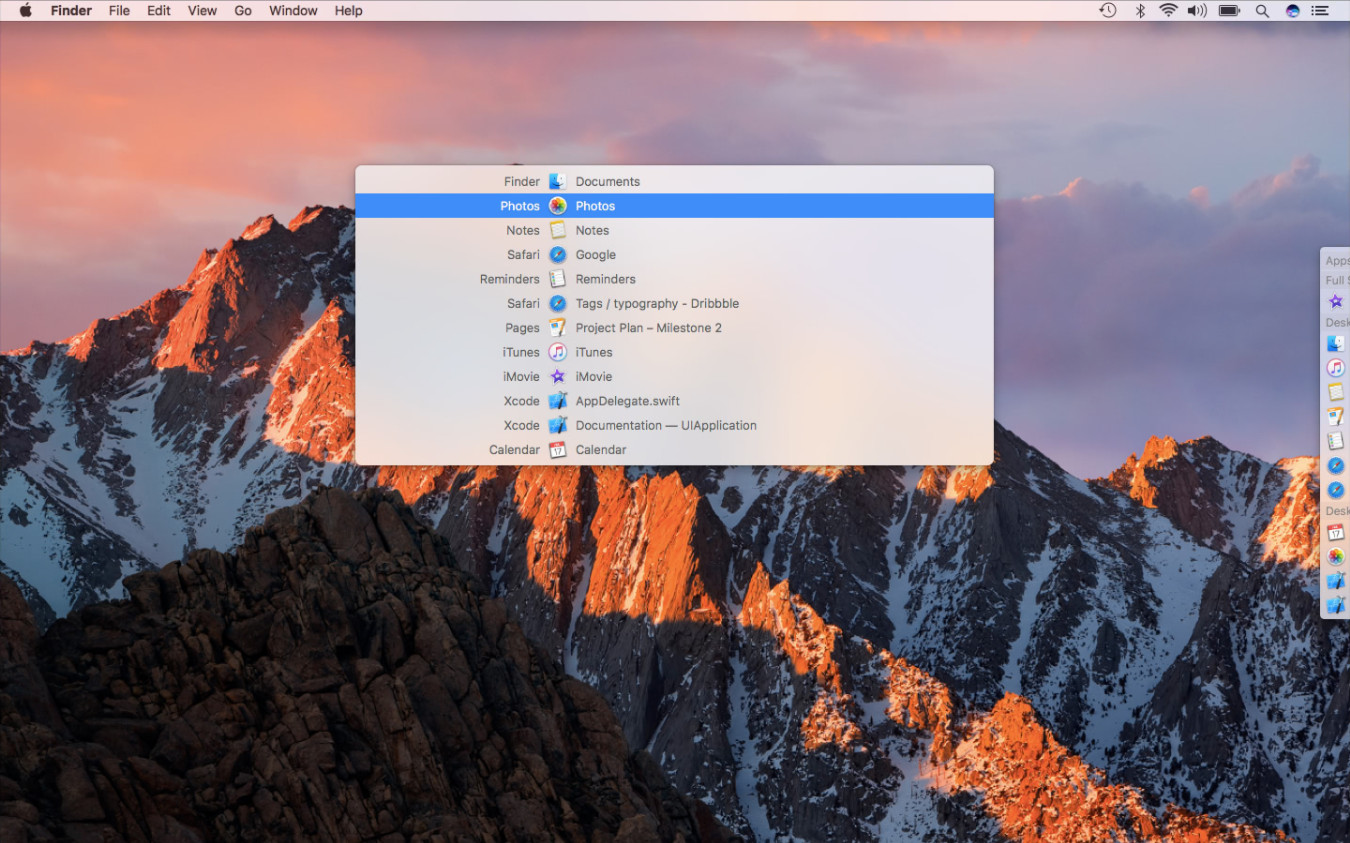Choose the highlighted Photos window row
This screenshot has height=843, width=1350.
coord(674,206)
